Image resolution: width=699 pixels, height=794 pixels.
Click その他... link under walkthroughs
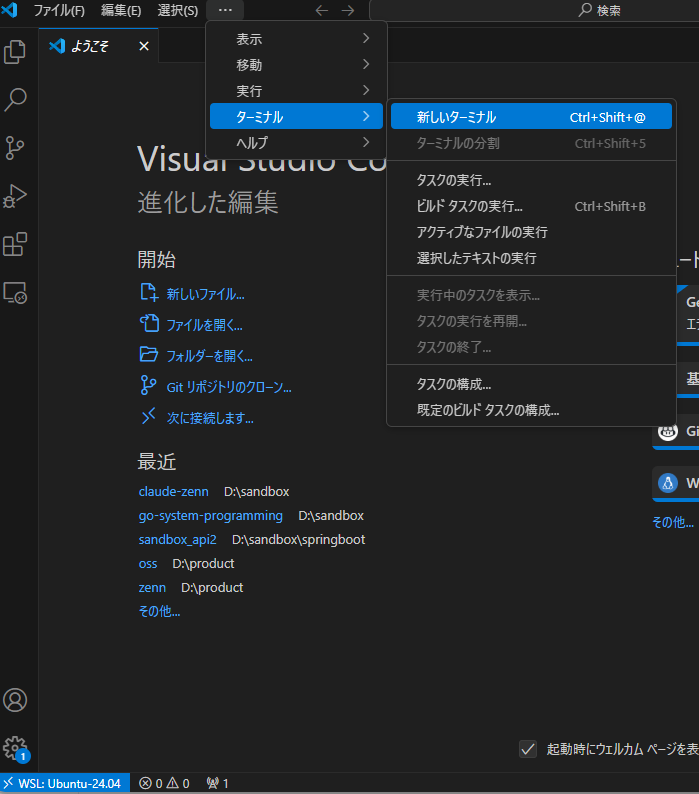(673, 522)
